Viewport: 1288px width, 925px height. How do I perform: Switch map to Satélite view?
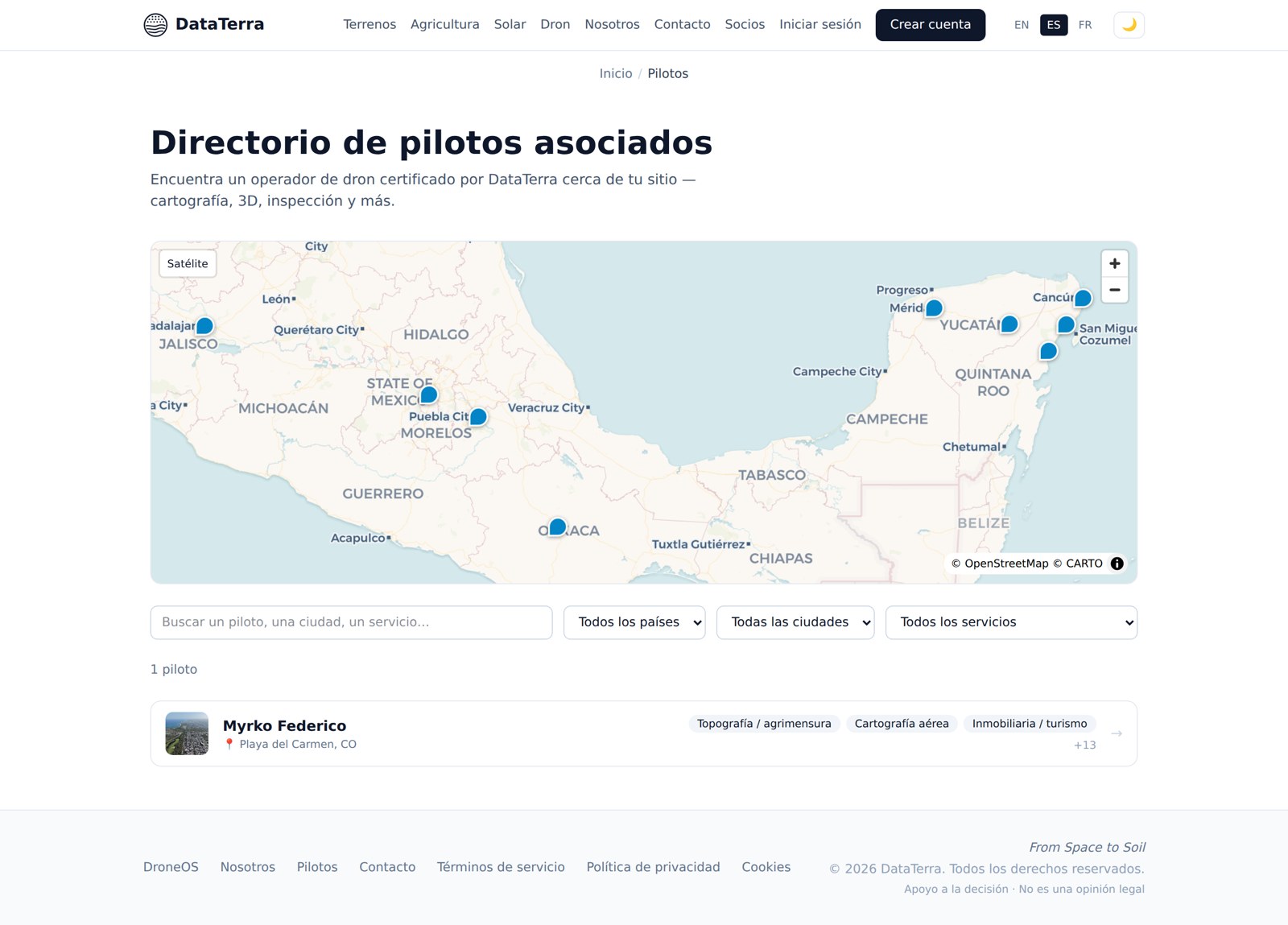[188, 263]
